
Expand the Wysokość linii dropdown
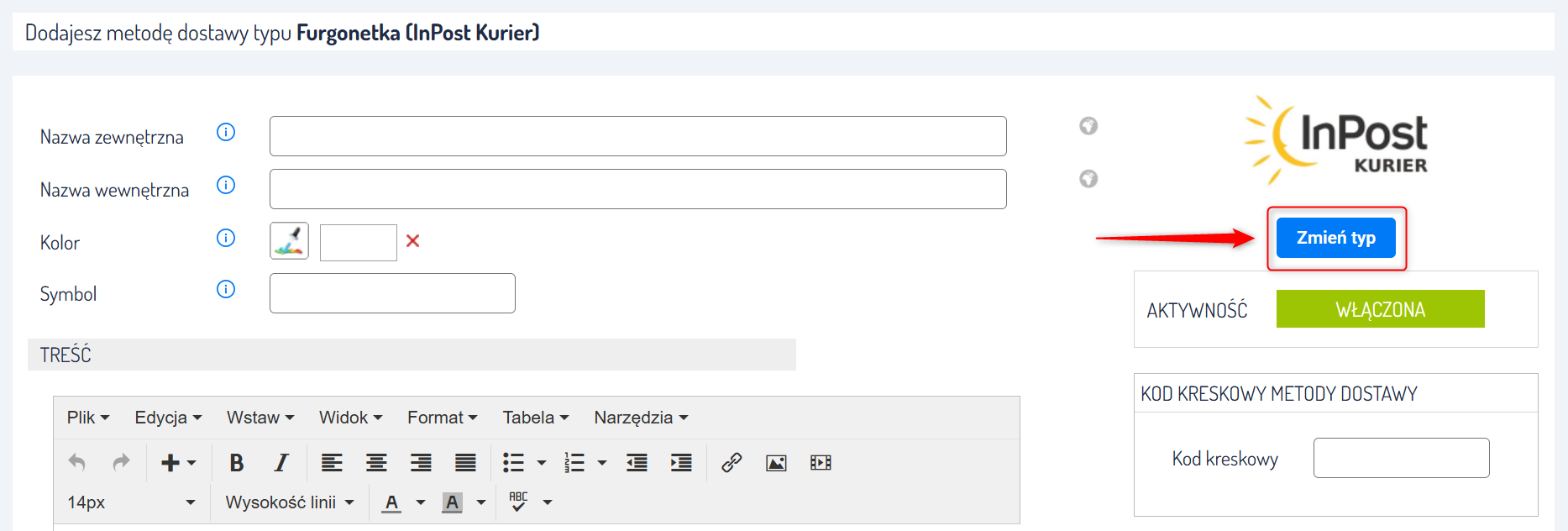coord(290,502)
